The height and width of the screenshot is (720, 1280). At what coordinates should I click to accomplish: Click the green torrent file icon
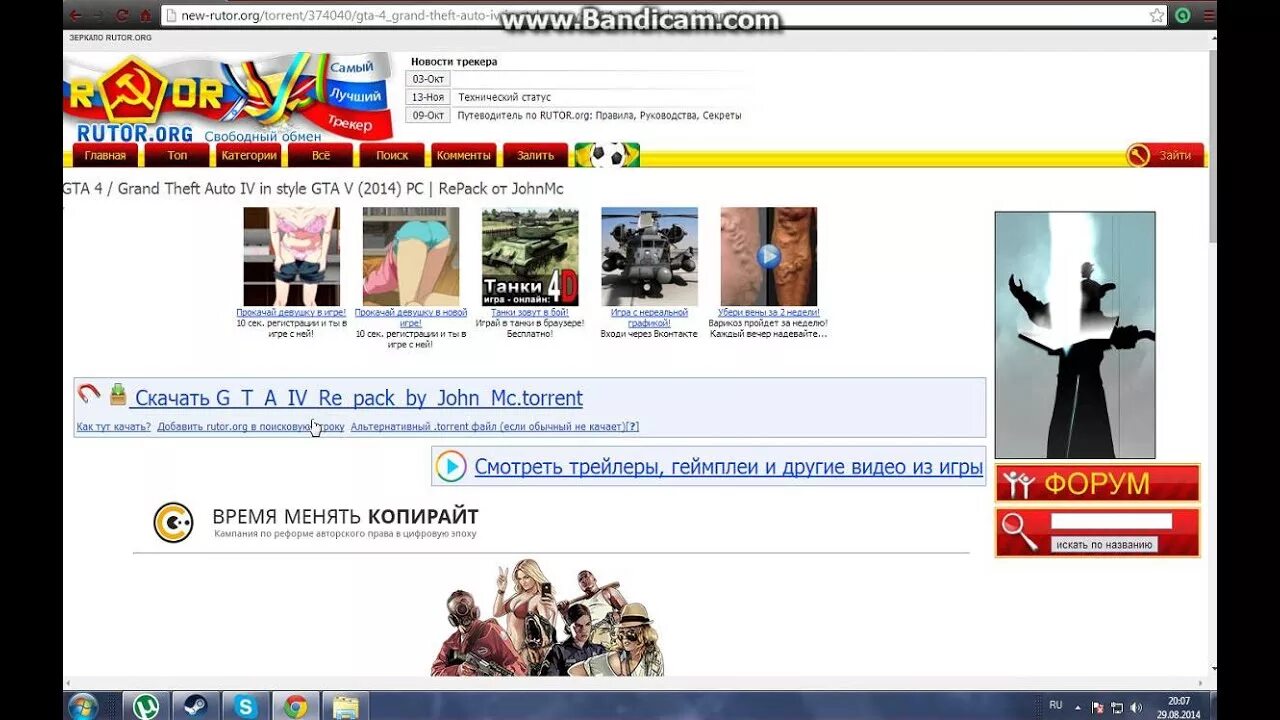[x=118, y=394]
